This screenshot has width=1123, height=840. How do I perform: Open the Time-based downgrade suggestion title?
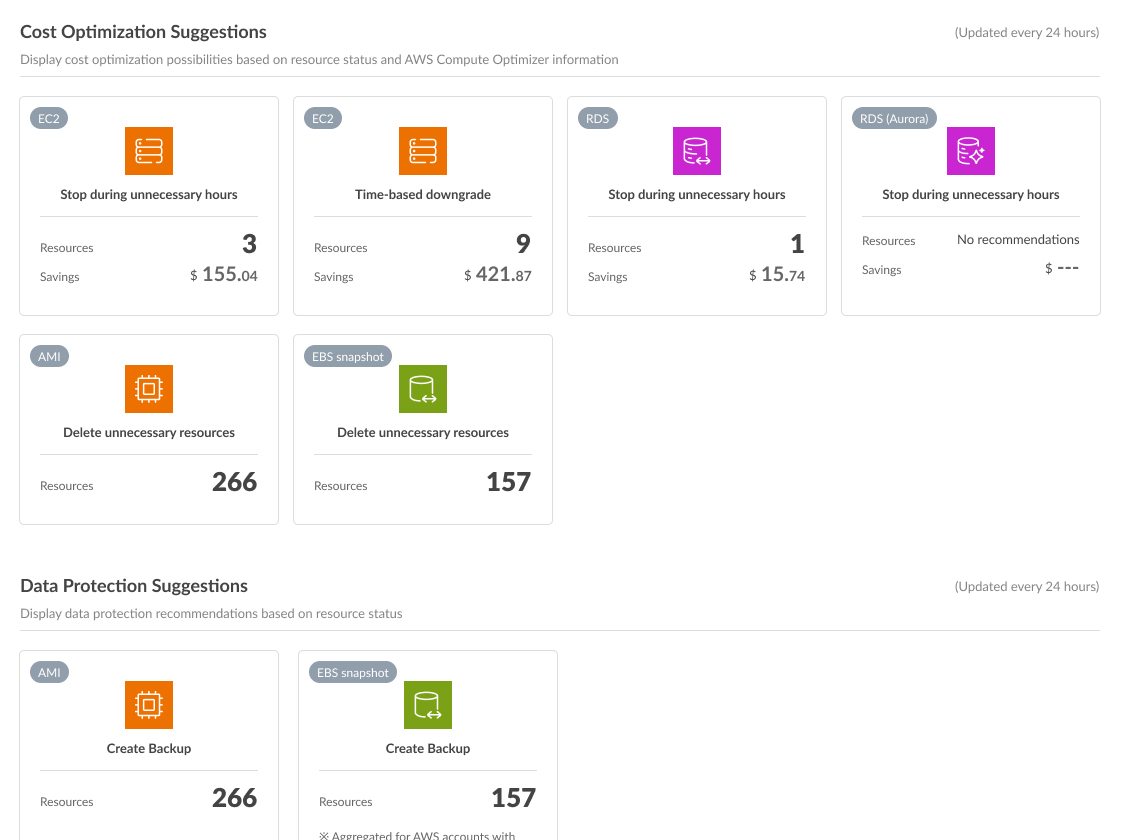(423, 195)
